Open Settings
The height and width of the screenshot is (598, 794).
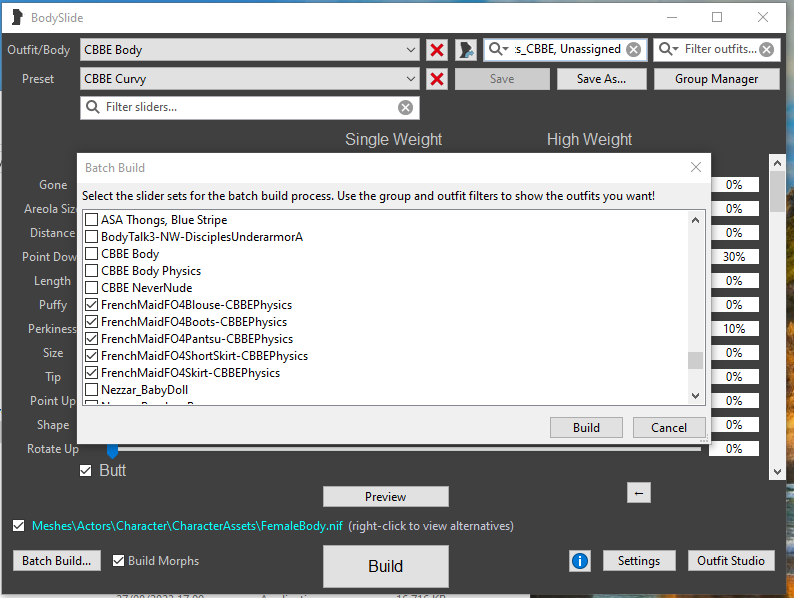[639, 561]
